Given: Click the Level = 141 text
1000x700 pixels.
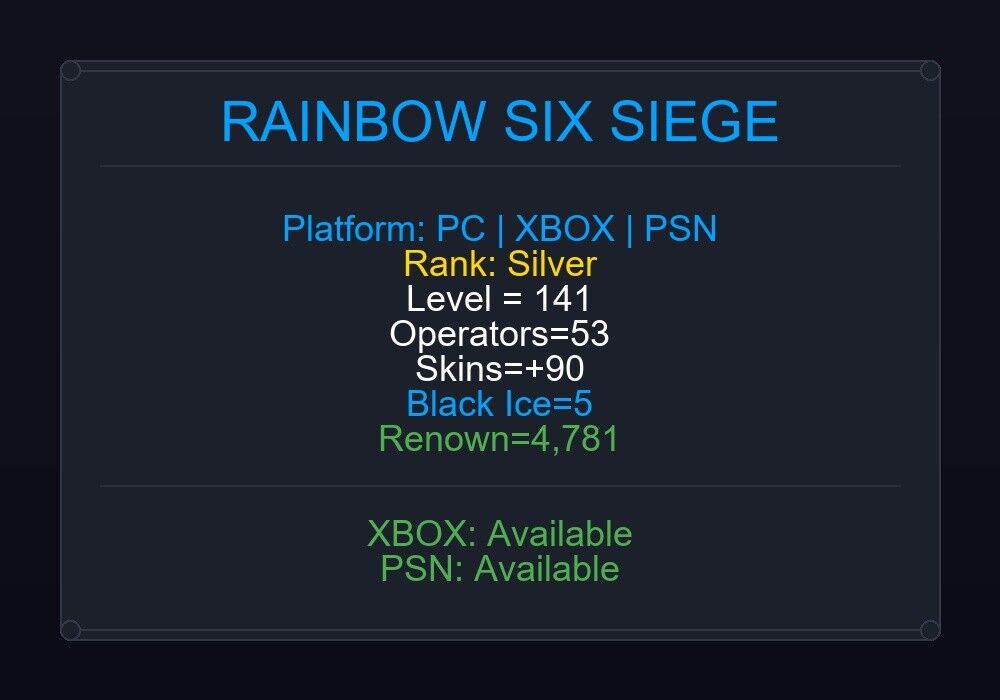Looking at the screenshot, I should (499, 298).
